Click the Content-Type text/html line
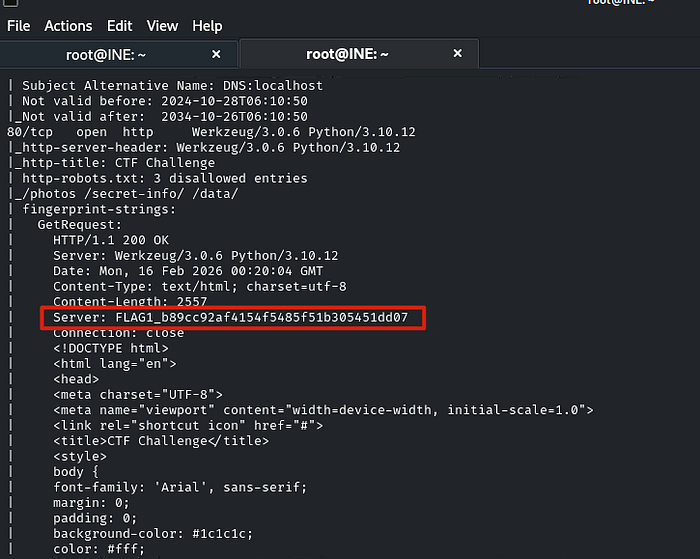 [200, 287]
